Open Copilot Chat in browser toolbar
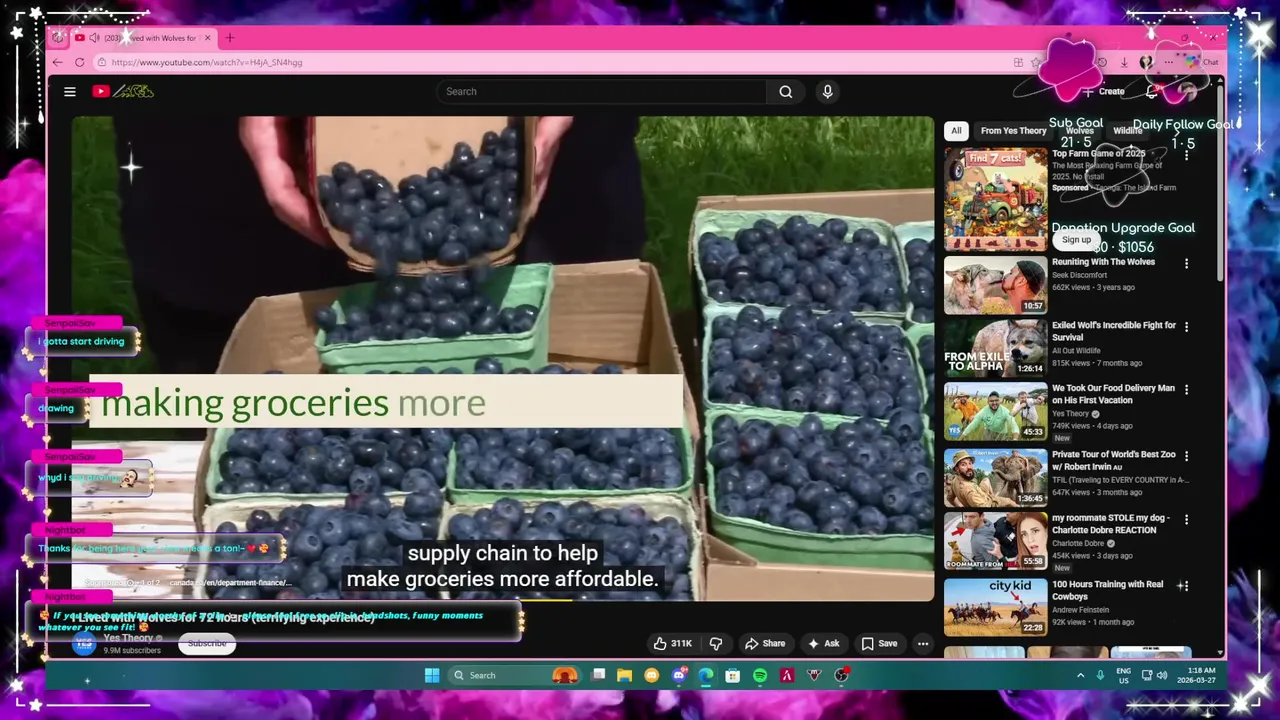 tap(1204, 62)
